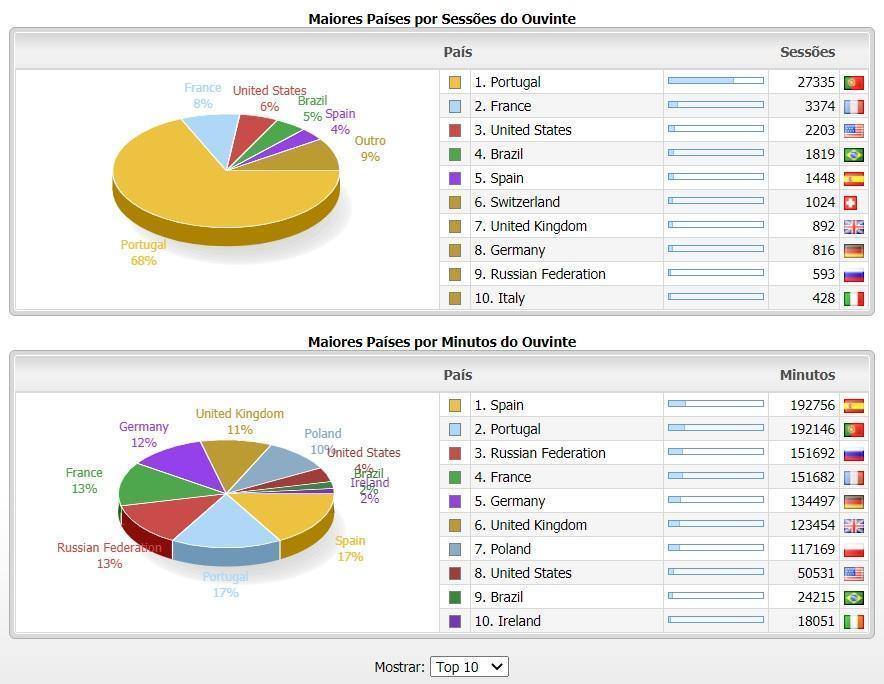Click the Italy flag icon
The width and height of the screenshot is (884, 684).
[x=853, y=299]
